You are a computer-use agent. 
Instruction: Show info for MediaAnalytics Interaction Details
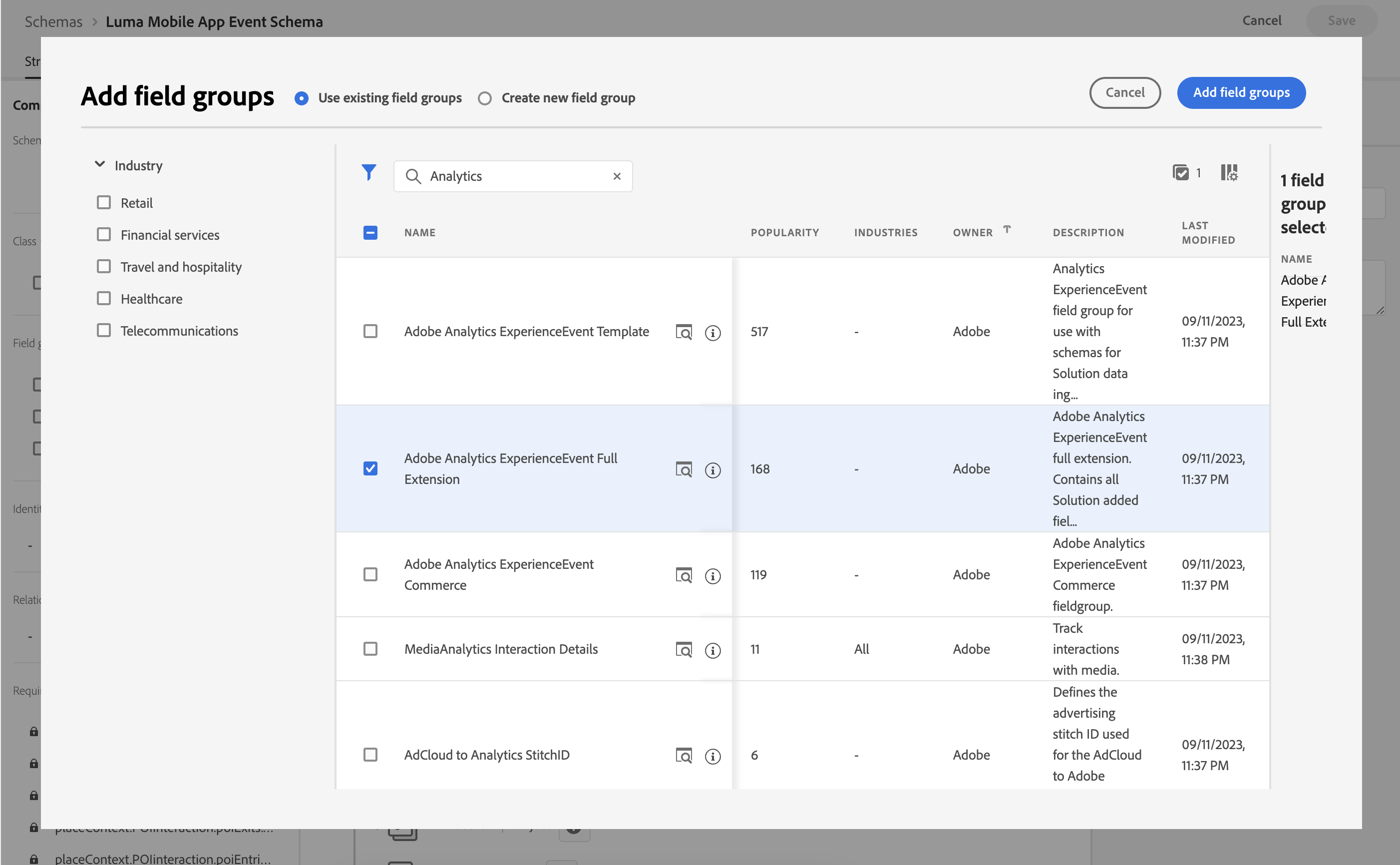712,650
